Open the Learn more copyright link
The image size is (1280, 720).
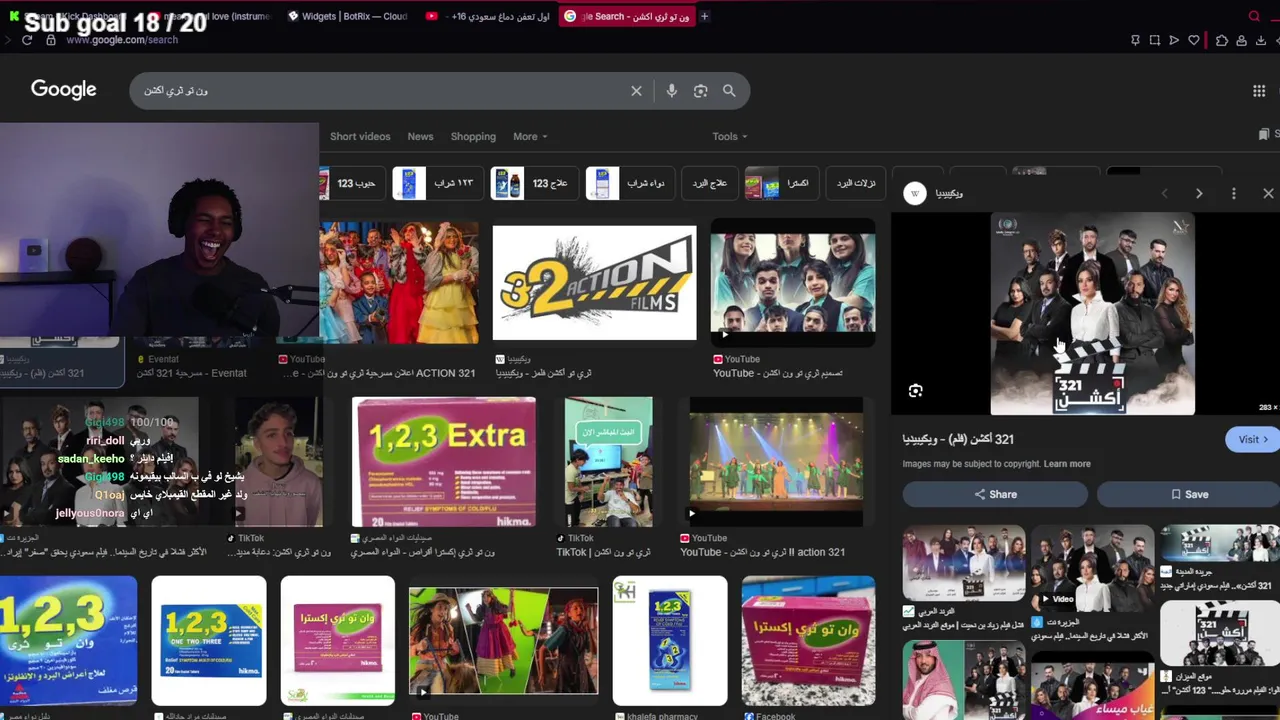click(1067, 464)
